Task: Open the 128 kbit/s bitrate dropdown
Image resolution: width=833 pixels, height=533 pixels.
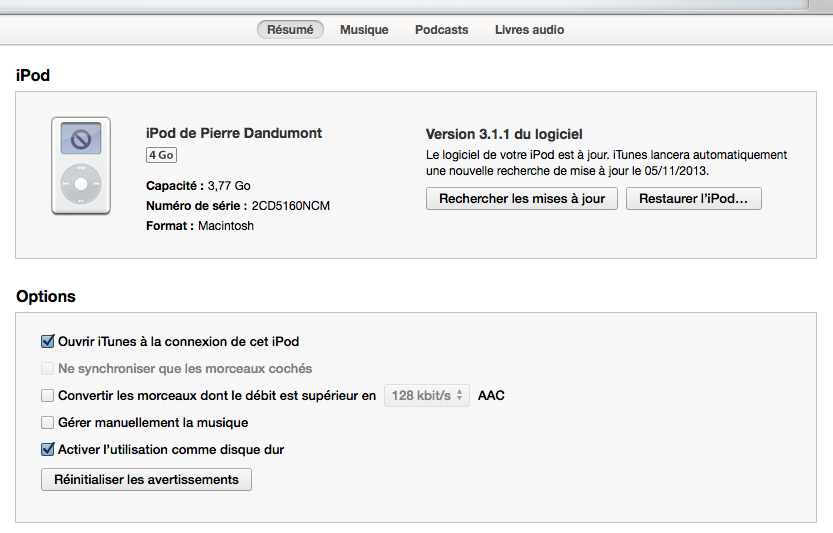Action: (427, 395)
